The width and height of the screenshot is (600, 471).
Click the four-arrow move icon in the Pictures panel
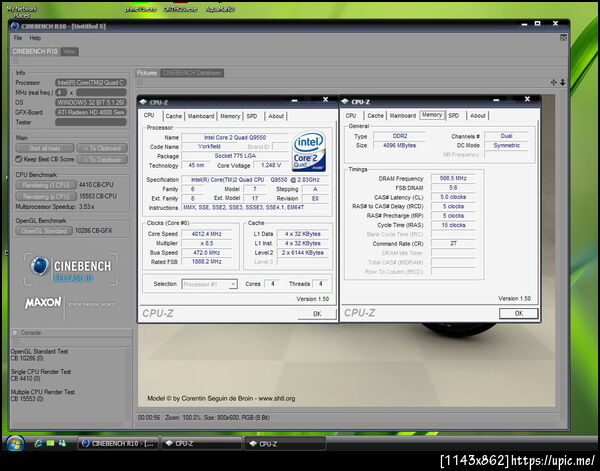click(x=553, y=82)
